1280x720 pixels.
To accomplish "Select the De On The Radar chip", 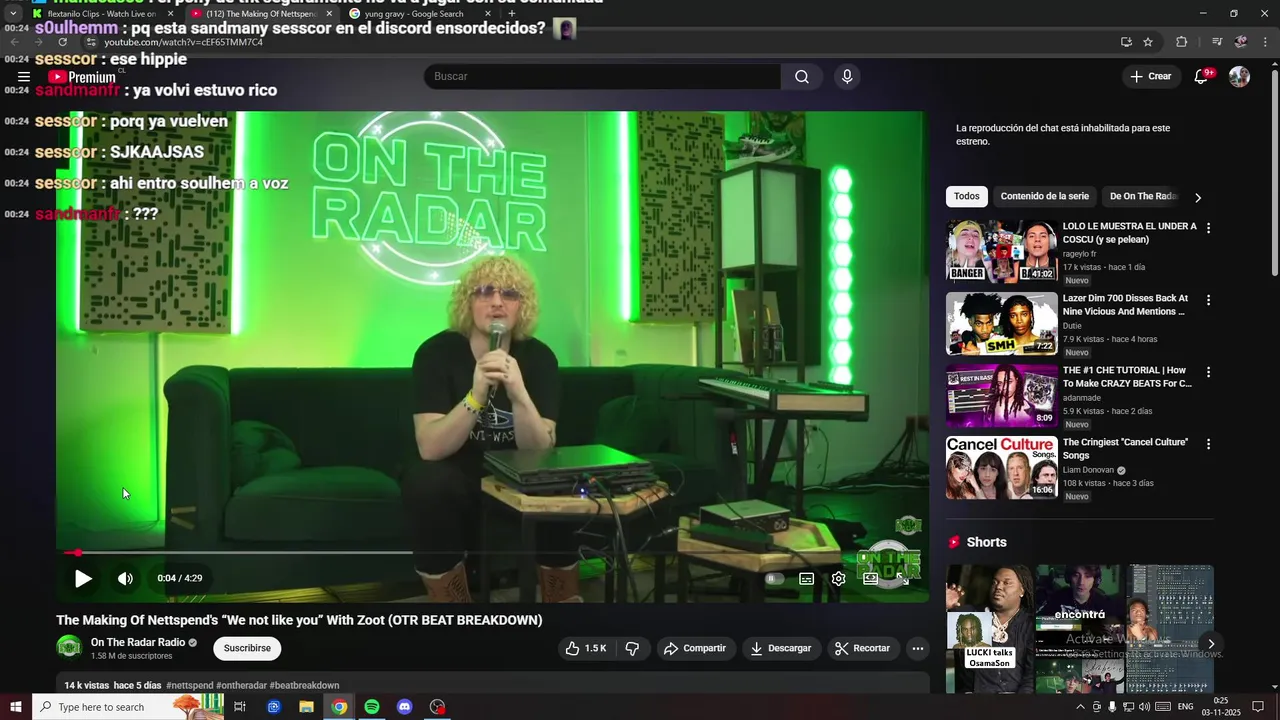I will [1143, 197].
